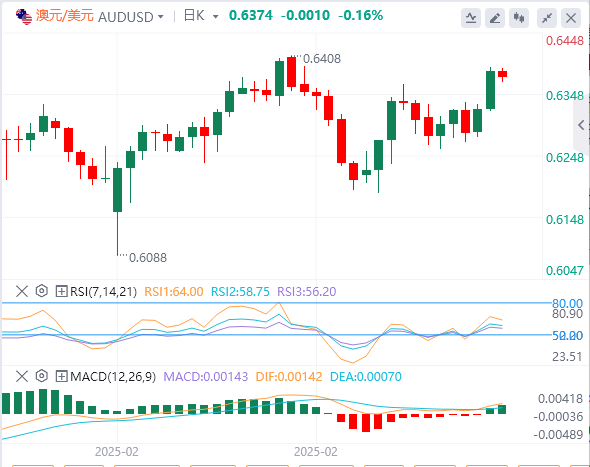Click price axis label 0.6448
This screenshot has width=590, height=467.
pyautogui.click(x=565, y=41)
